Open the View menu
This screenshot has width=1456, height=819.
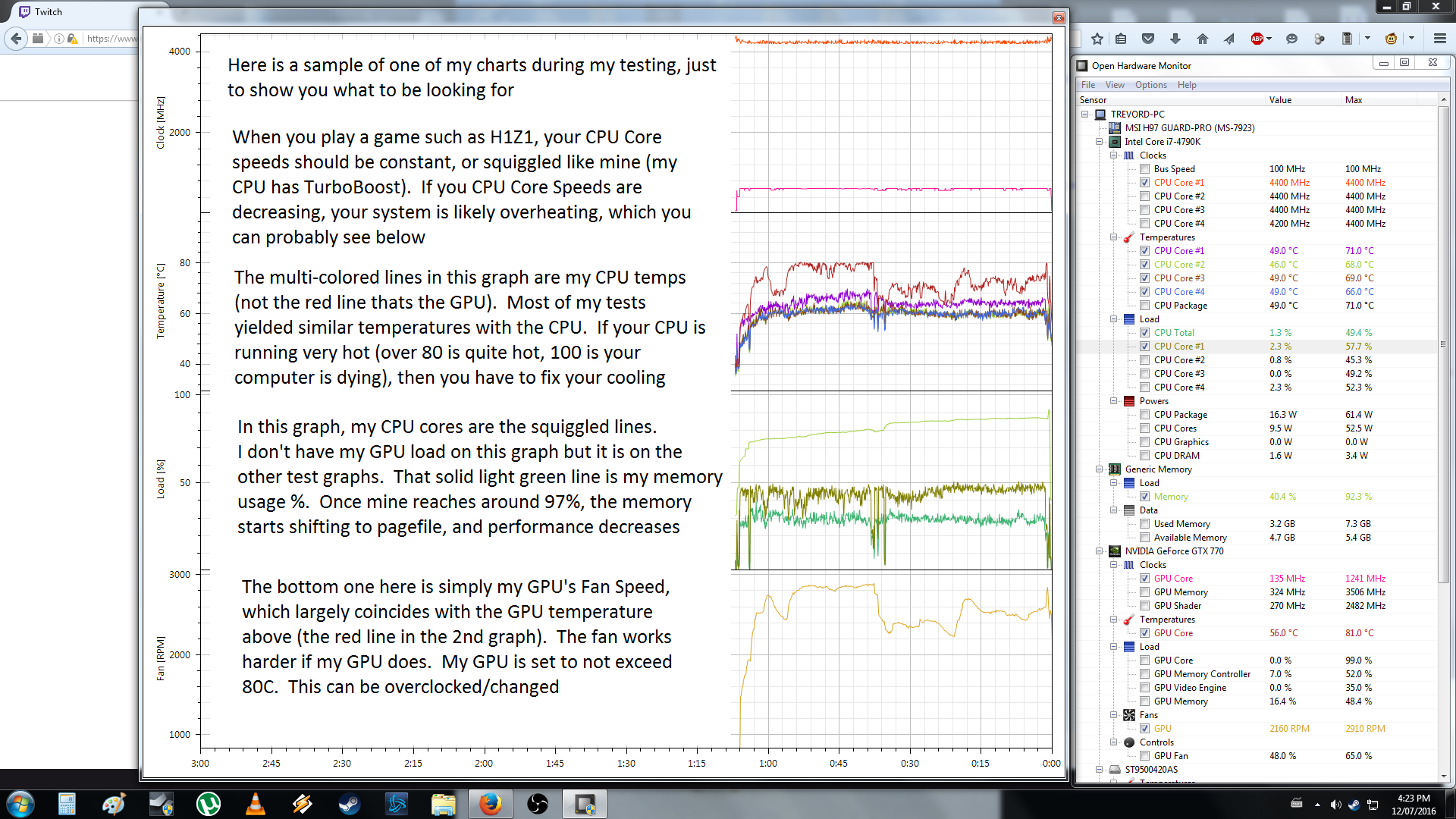pos(1114,85)
